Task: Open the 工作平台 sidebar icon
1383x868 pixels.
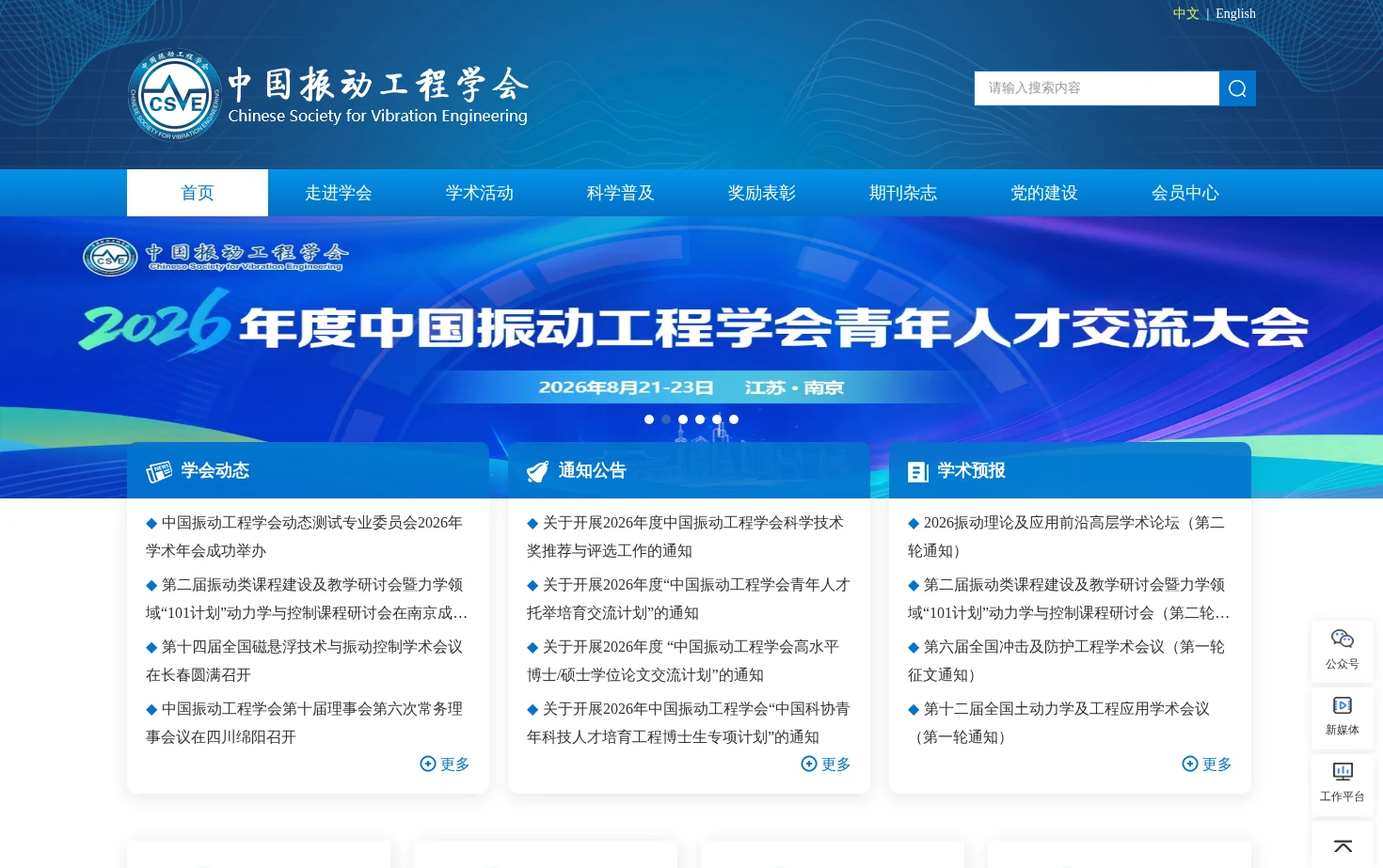Action: [1343, 771]
